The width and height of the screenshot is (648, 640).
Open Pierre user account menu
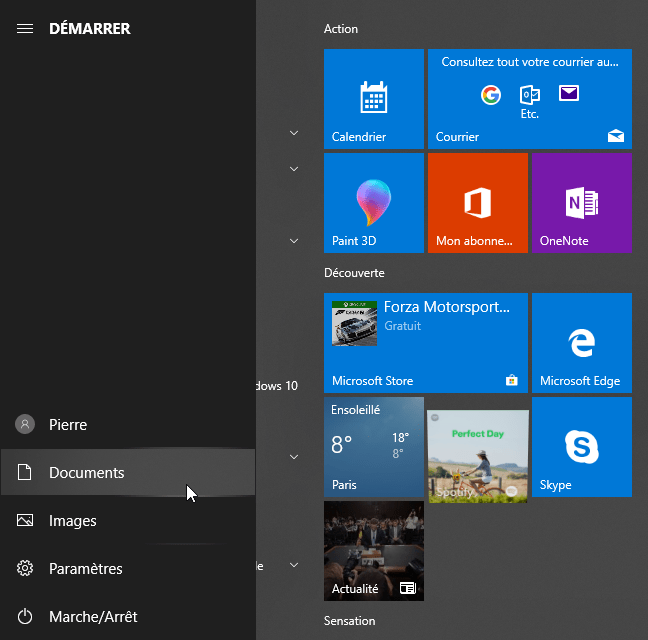tap(128, 424)
